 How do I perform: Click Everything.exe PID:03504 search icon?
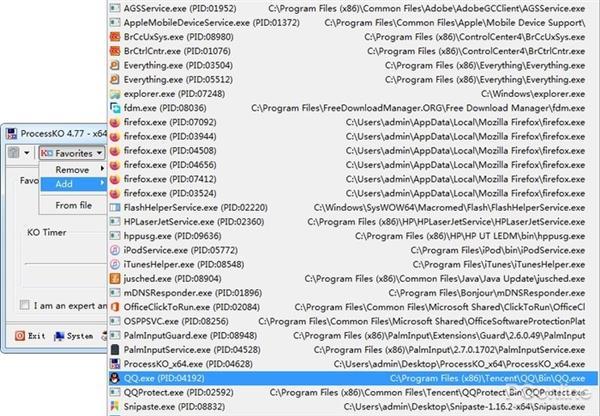point(115,65)
